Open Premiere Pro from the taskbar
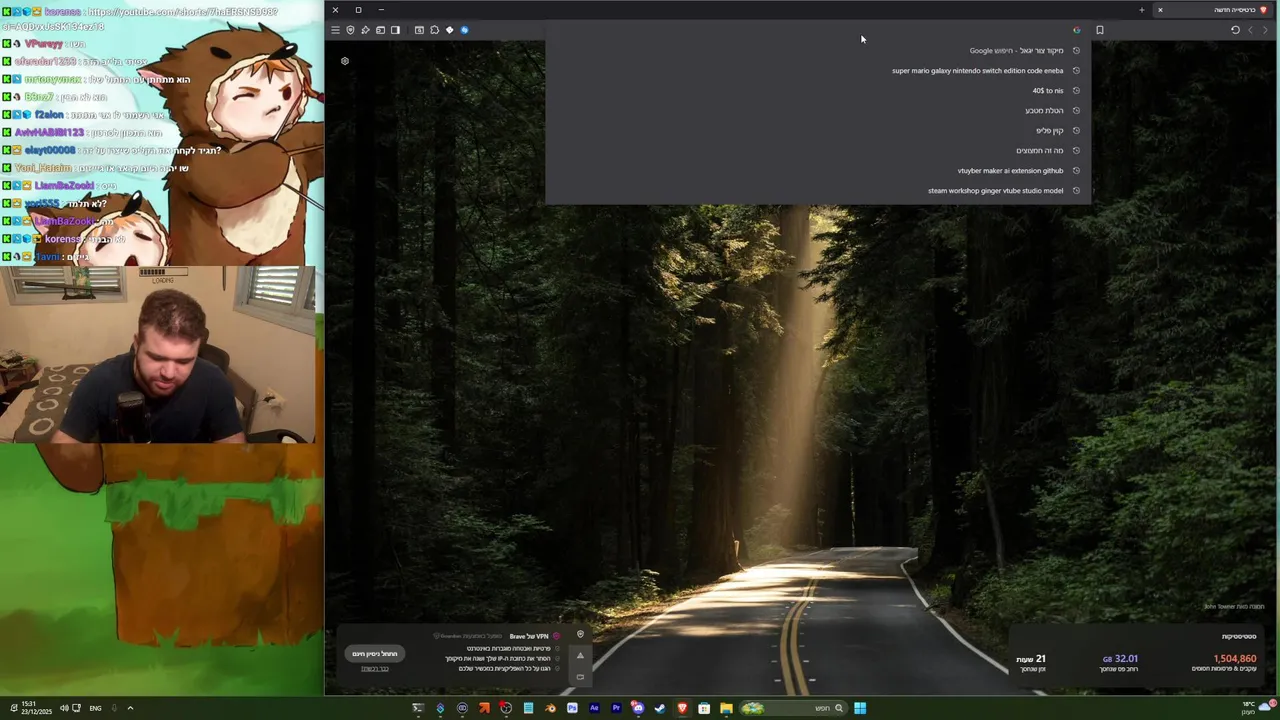The height and width of the screenshot is (720, 1280). click(x=616, y=708)
